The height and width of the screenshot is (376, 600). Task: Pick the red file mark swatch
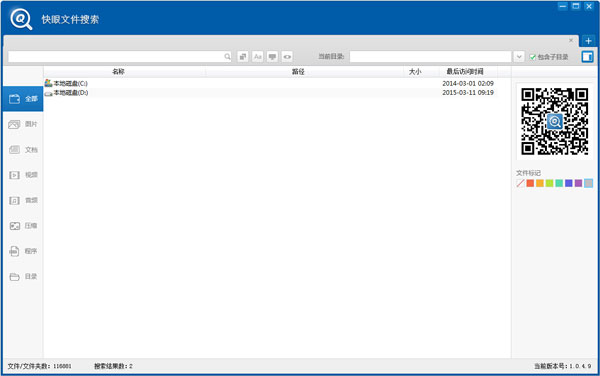[x=530, y=183]
